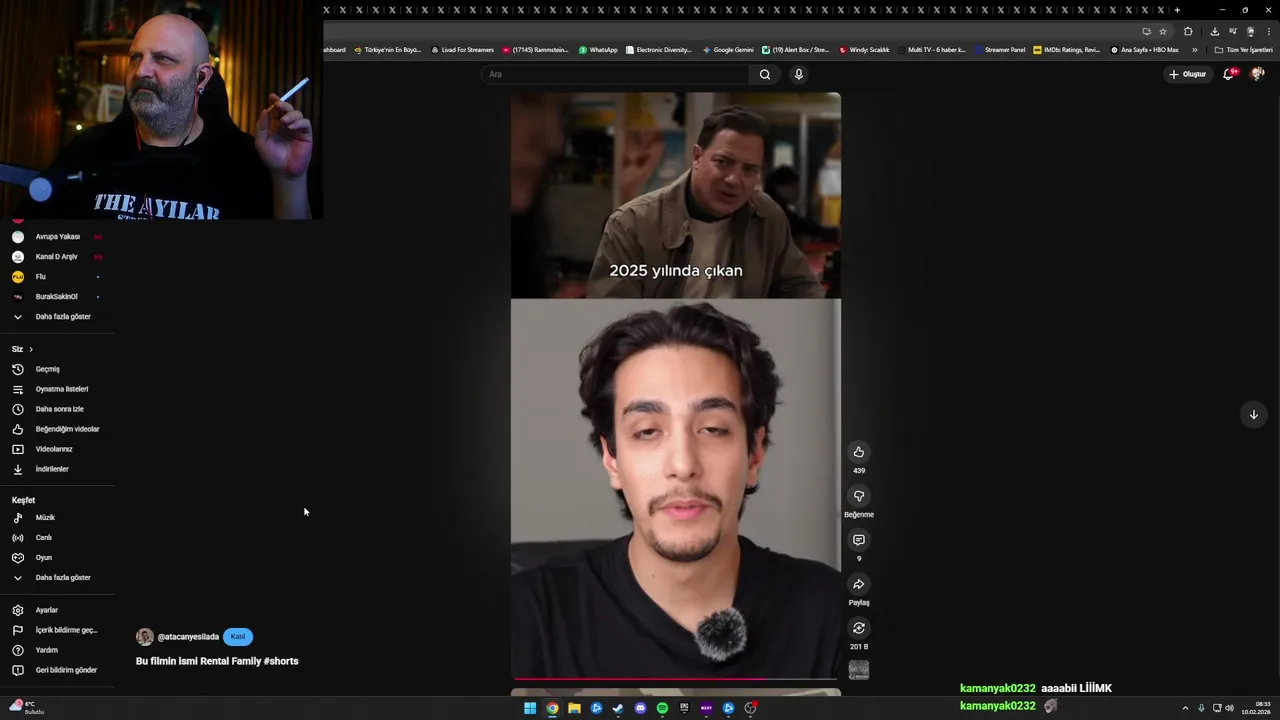Open weather widget on taskbar

[25, 708]
